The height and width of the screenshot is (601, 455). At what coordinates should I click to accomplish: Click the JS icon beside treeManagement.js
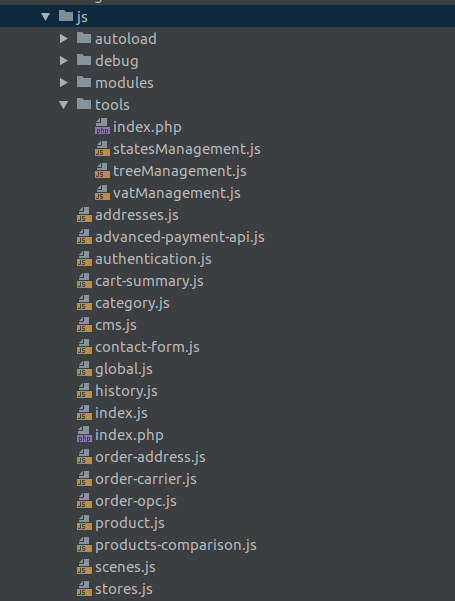tap(102, 170)
